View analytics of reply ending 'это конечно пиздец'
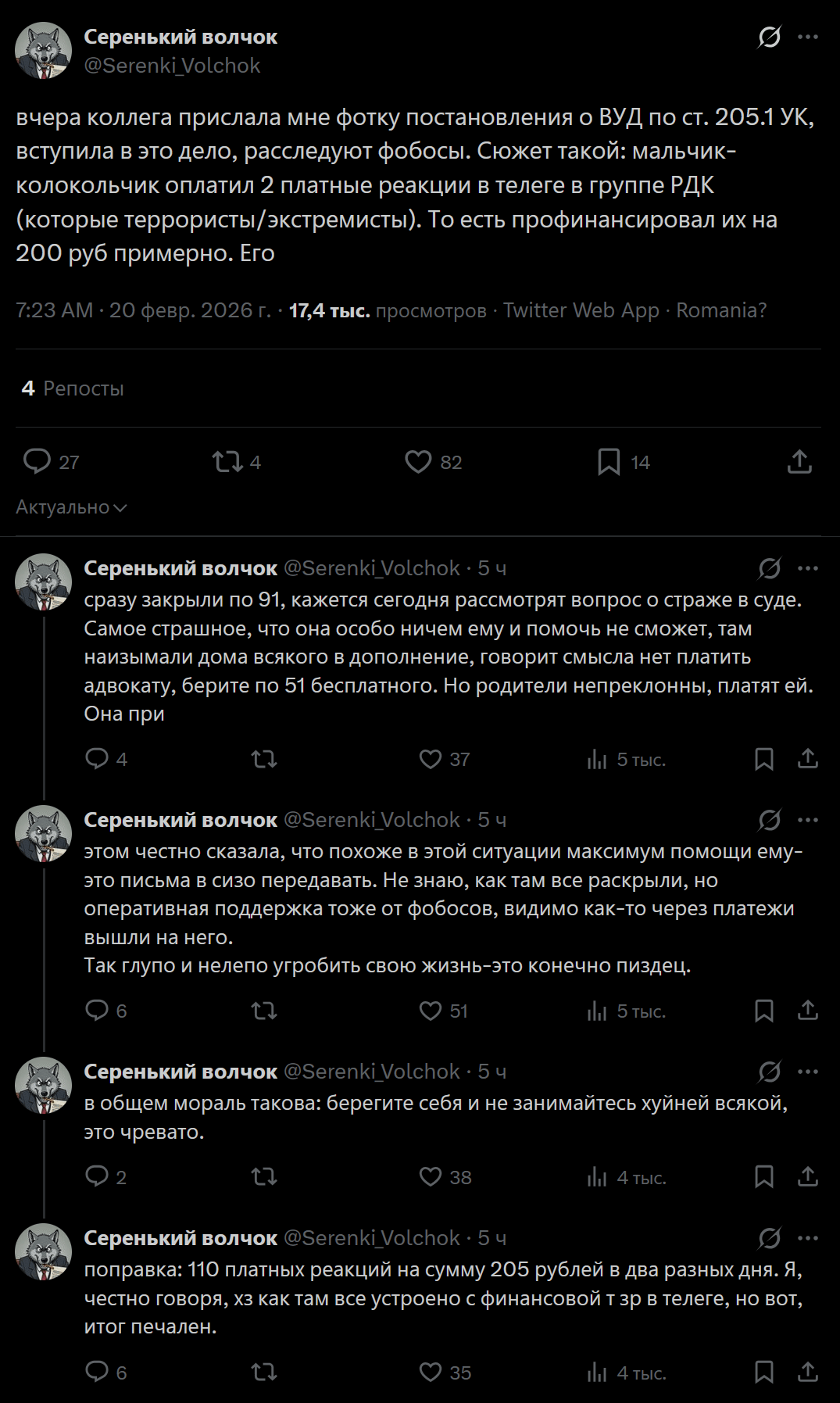840x1403 pixels. point(598,1011)
